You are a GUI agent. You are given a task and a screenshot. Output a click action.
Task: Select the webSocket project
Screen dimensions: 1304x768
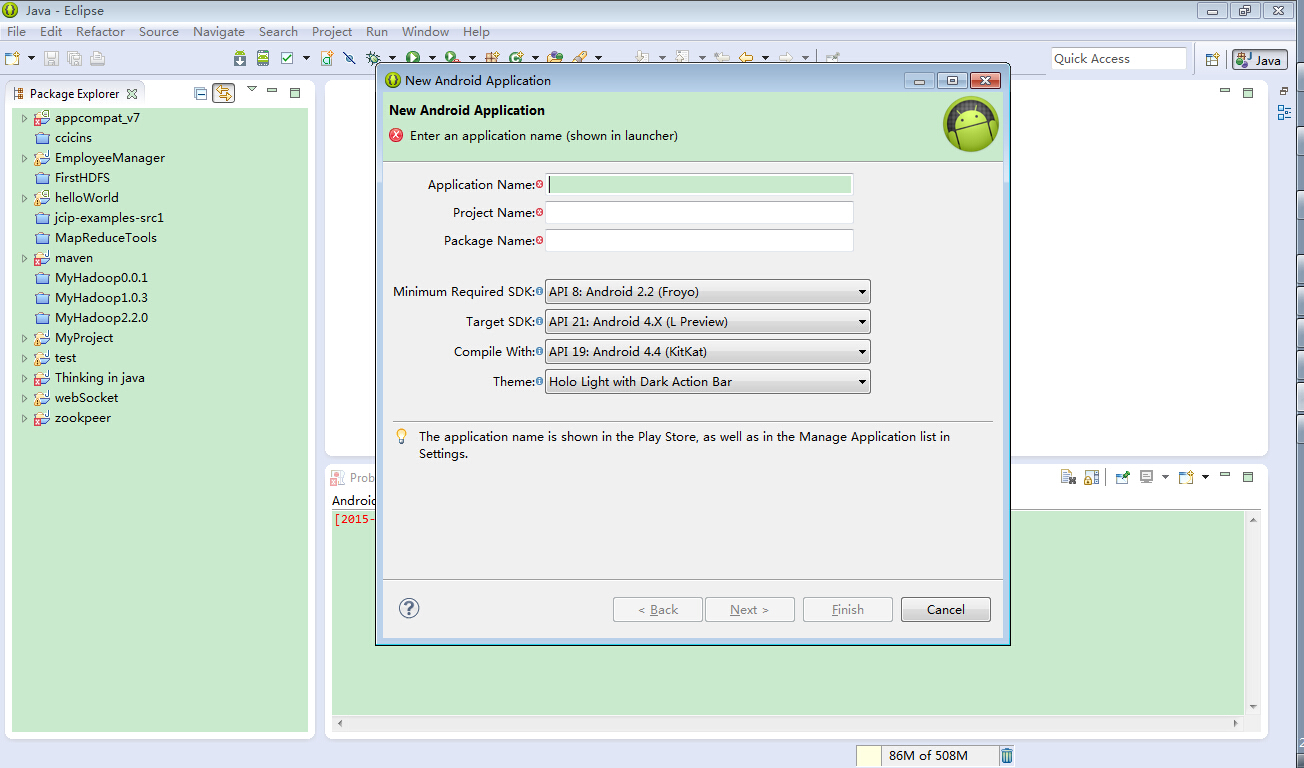click(86, 398)
